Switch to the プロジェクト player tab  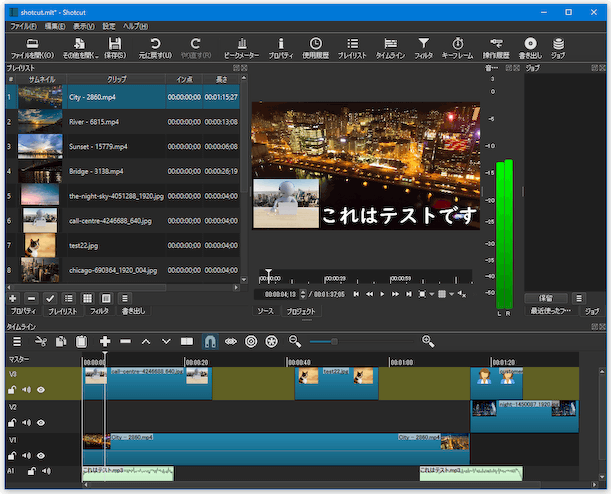coord(301,311)
